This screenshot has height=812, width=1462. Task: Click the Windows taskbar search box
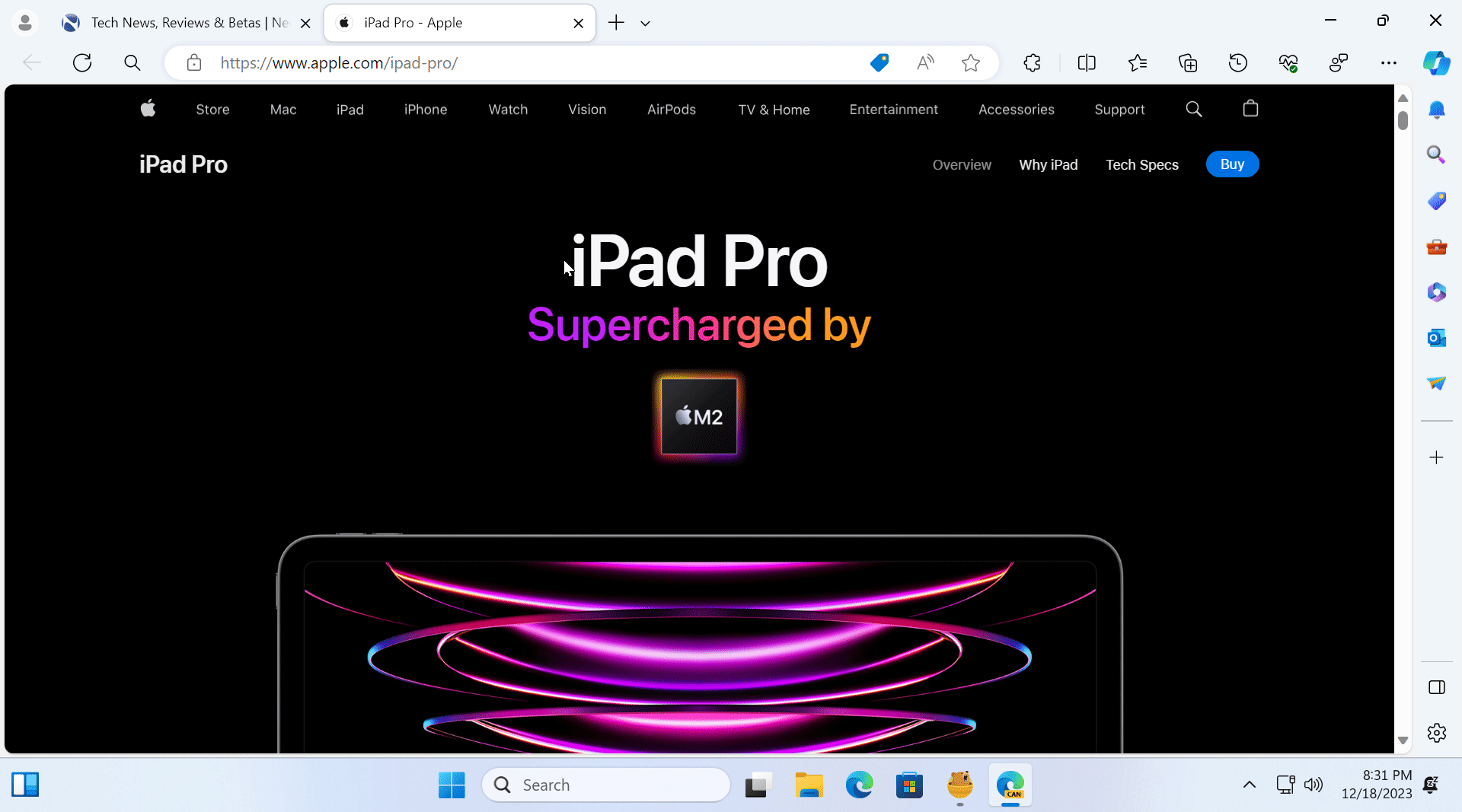pos(605,785)
